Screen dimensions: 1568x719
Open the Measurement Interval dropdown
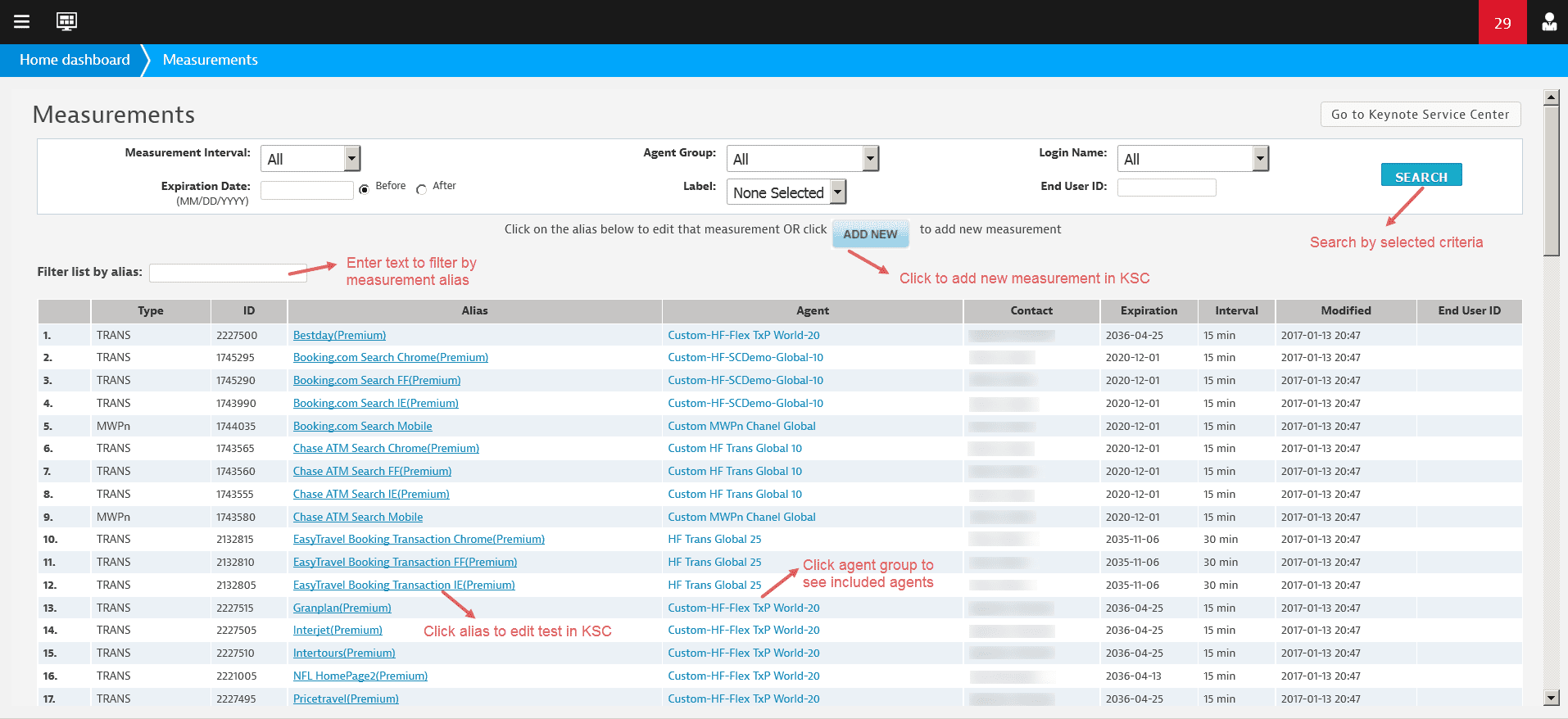tap(310, 159)
